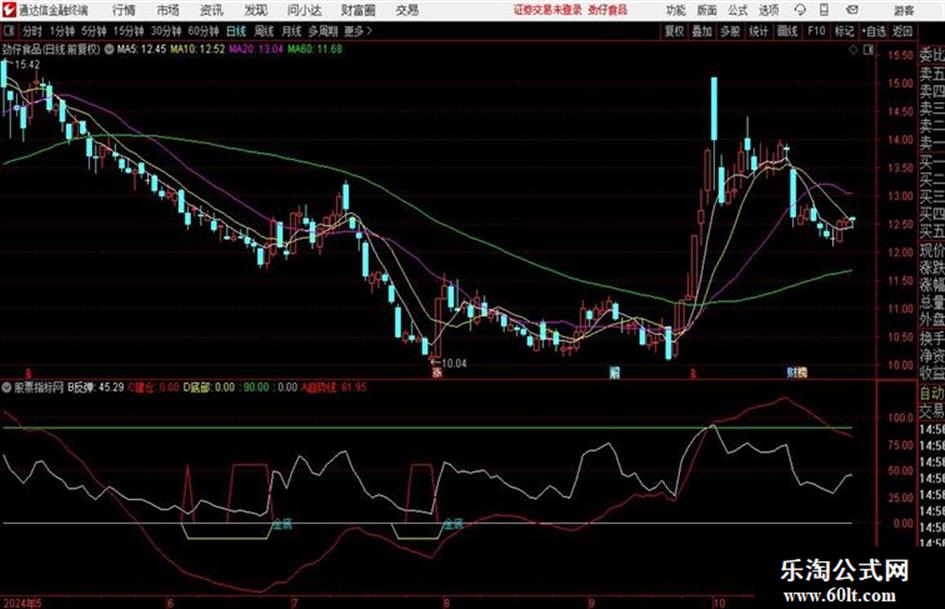
Task: Open the 资讯 menu
Action: coord(212,10)
